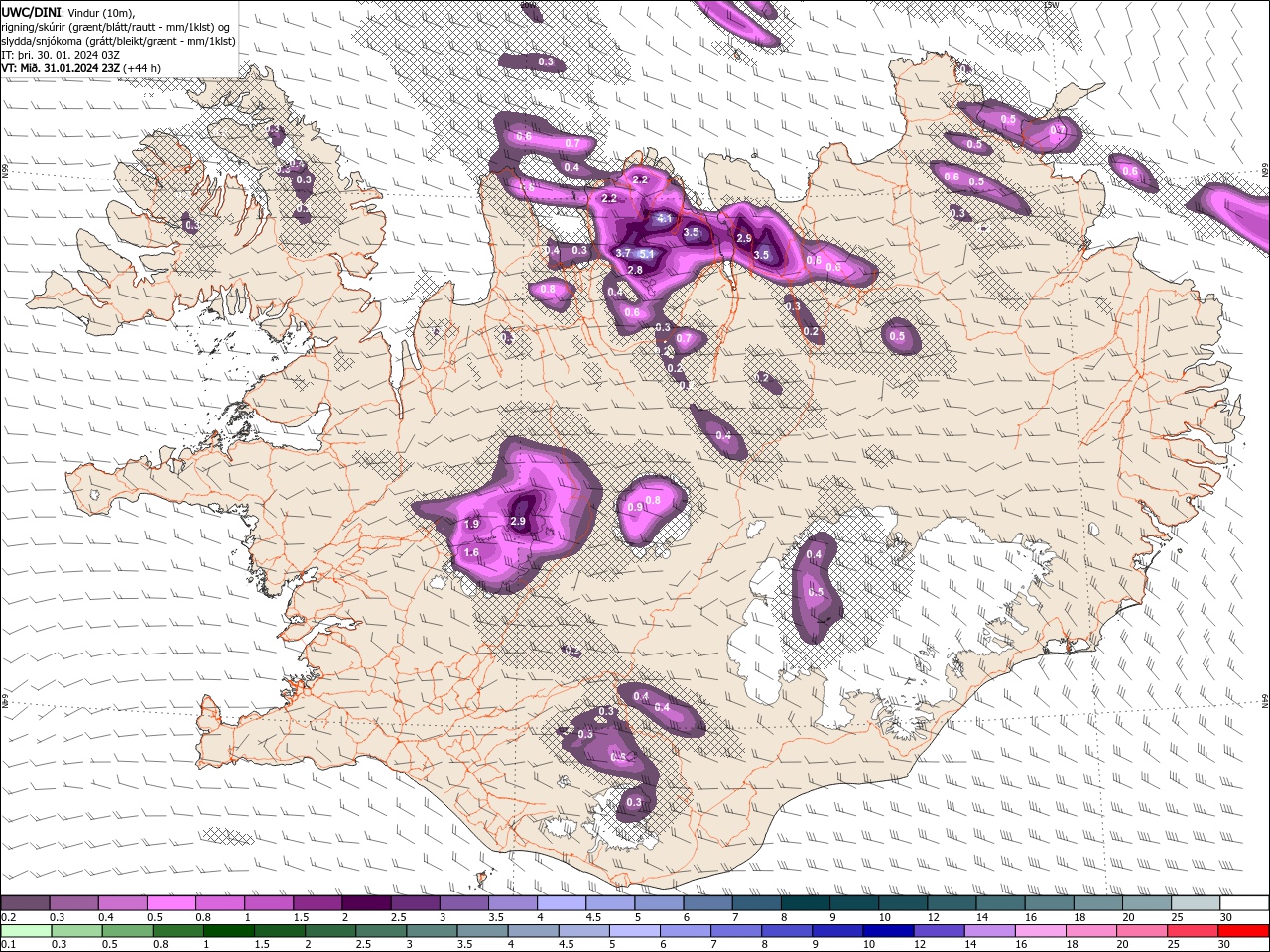Click the 0.4 label on the snow legend
This screenshot has height=952, width=1270.
[105, 917]
